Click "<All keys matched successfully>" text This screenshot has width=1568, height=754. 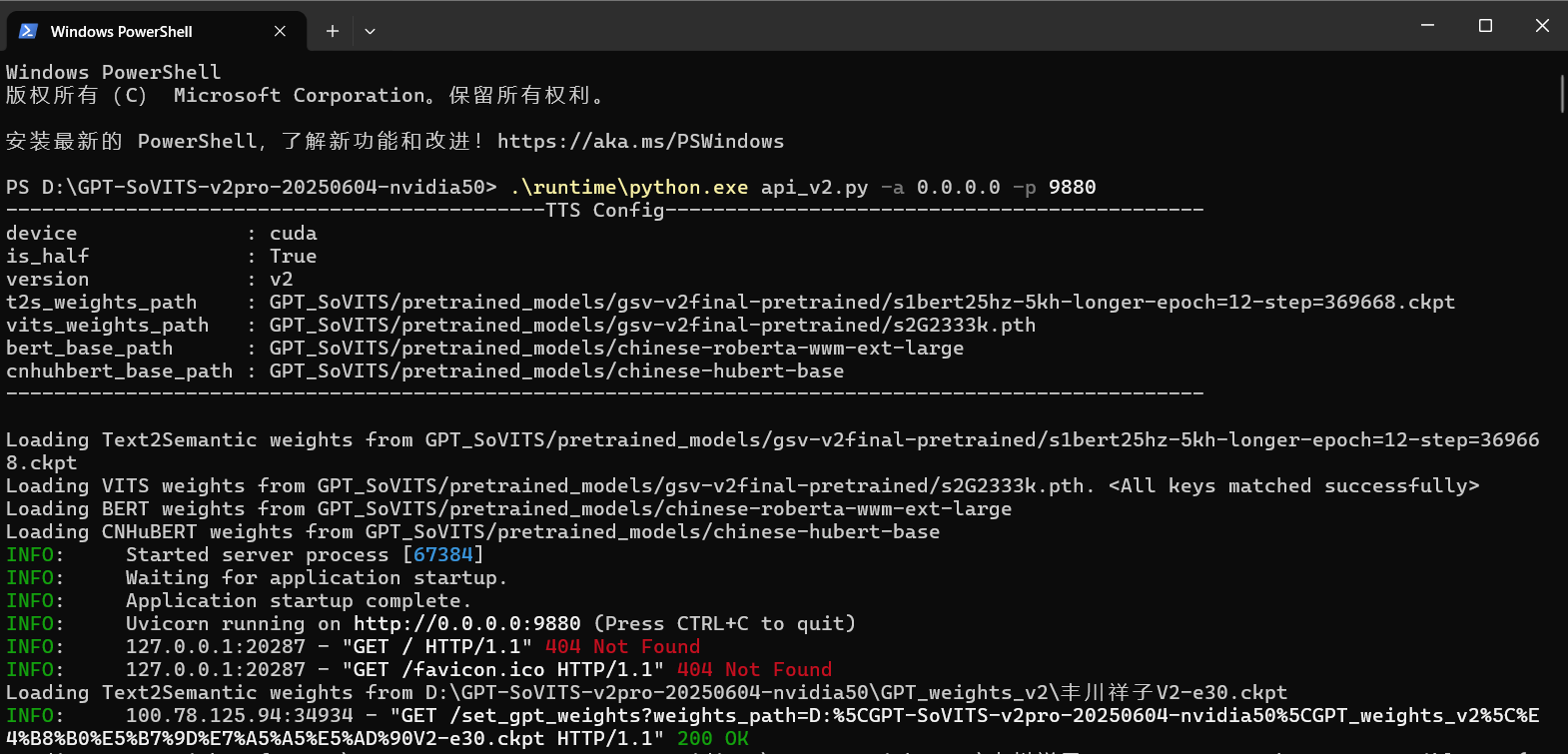(1294, 485)
